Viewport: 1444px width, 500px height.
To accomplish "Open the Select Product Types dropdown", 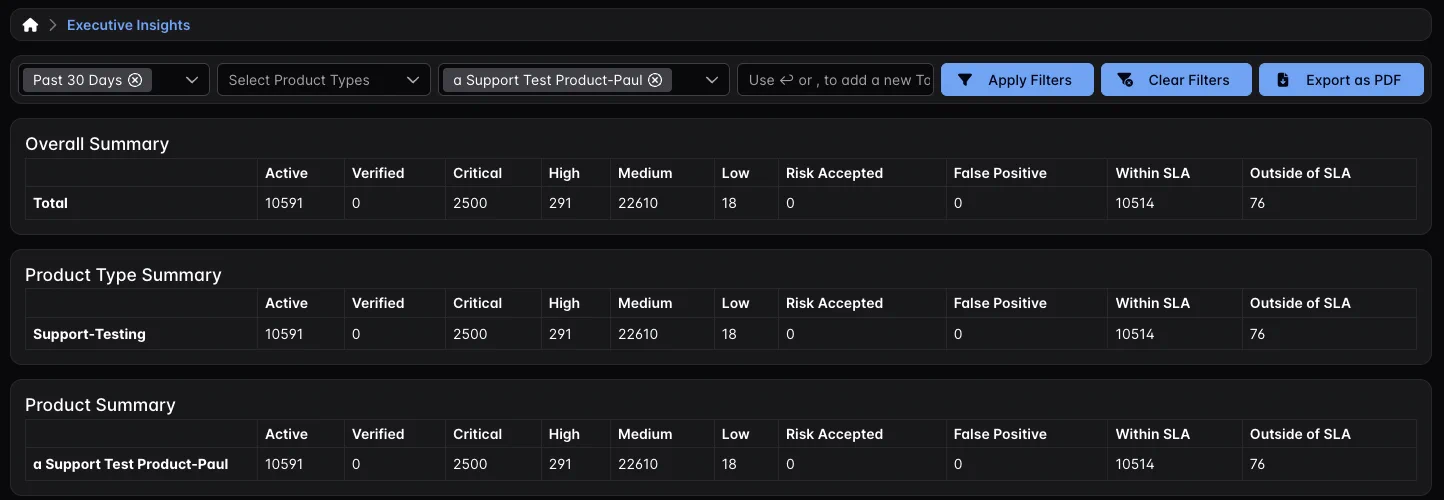I will pos(323,80).
